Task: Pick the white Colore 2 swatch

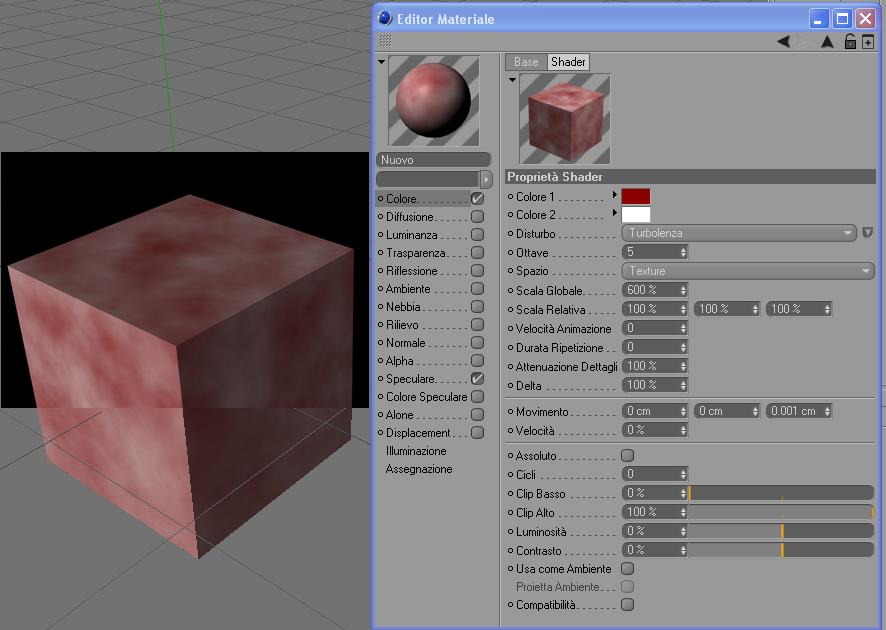Action: pyautogui.click(x=636, y=214)
